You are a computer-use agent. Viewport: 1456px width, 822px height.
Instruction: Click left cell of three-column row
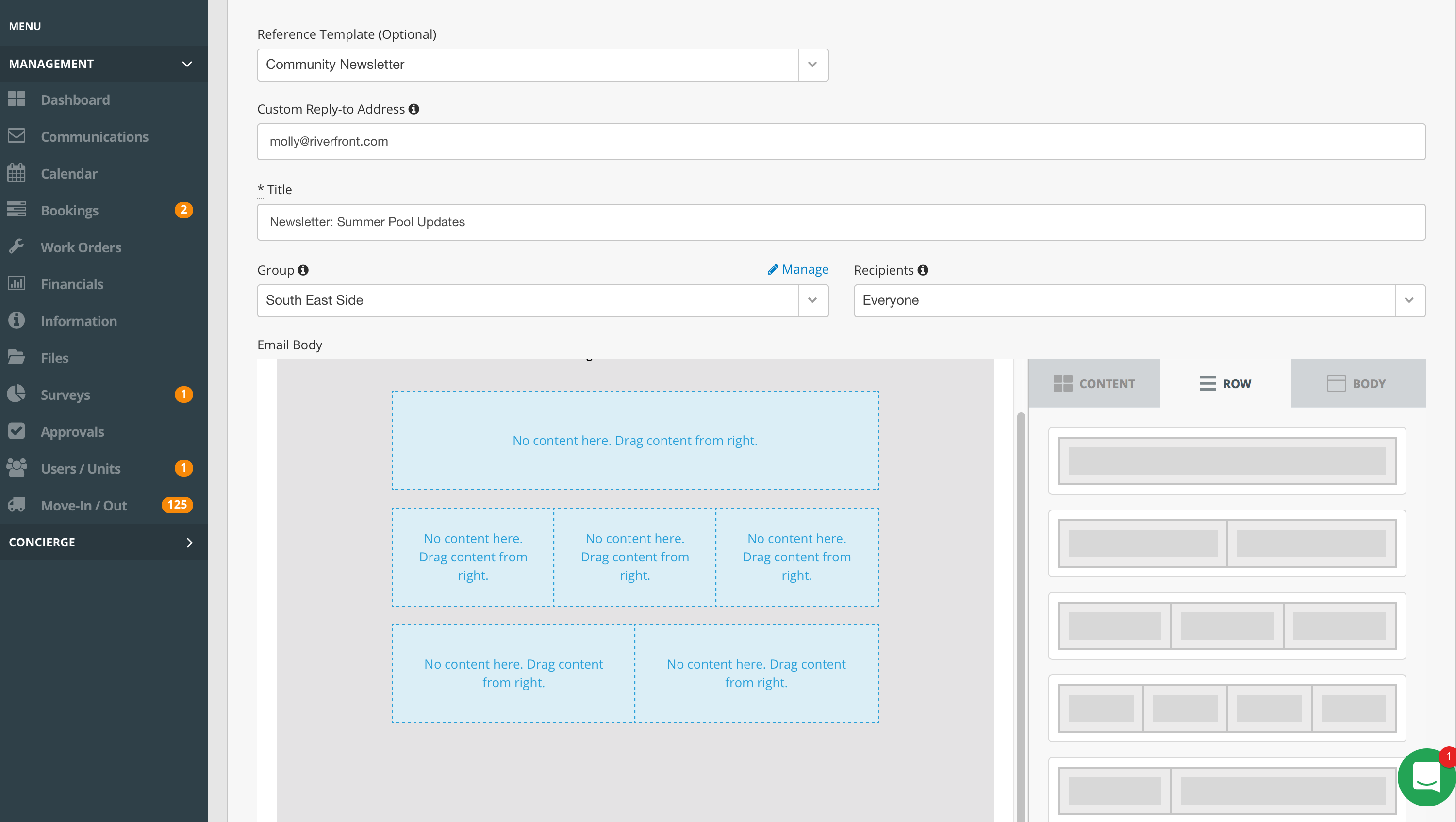(x=473, y=557)
